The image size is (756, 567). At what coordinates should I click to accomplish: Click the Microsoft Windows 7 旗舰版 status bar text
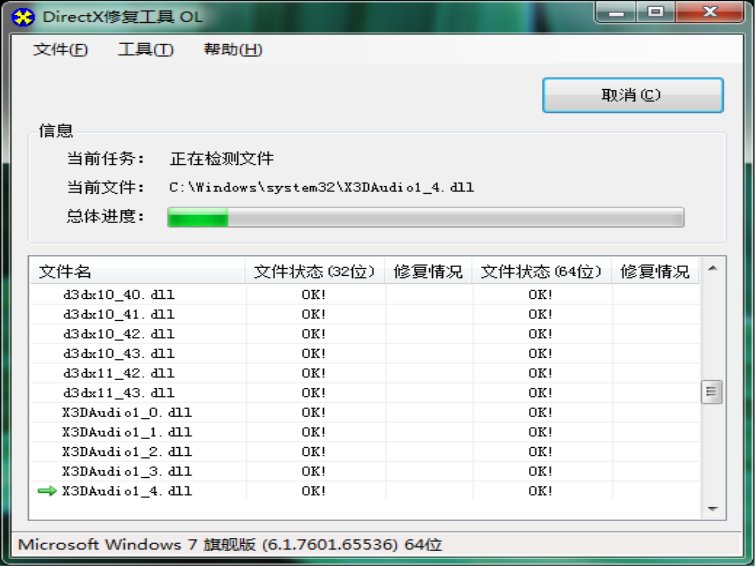pos(230,545)
